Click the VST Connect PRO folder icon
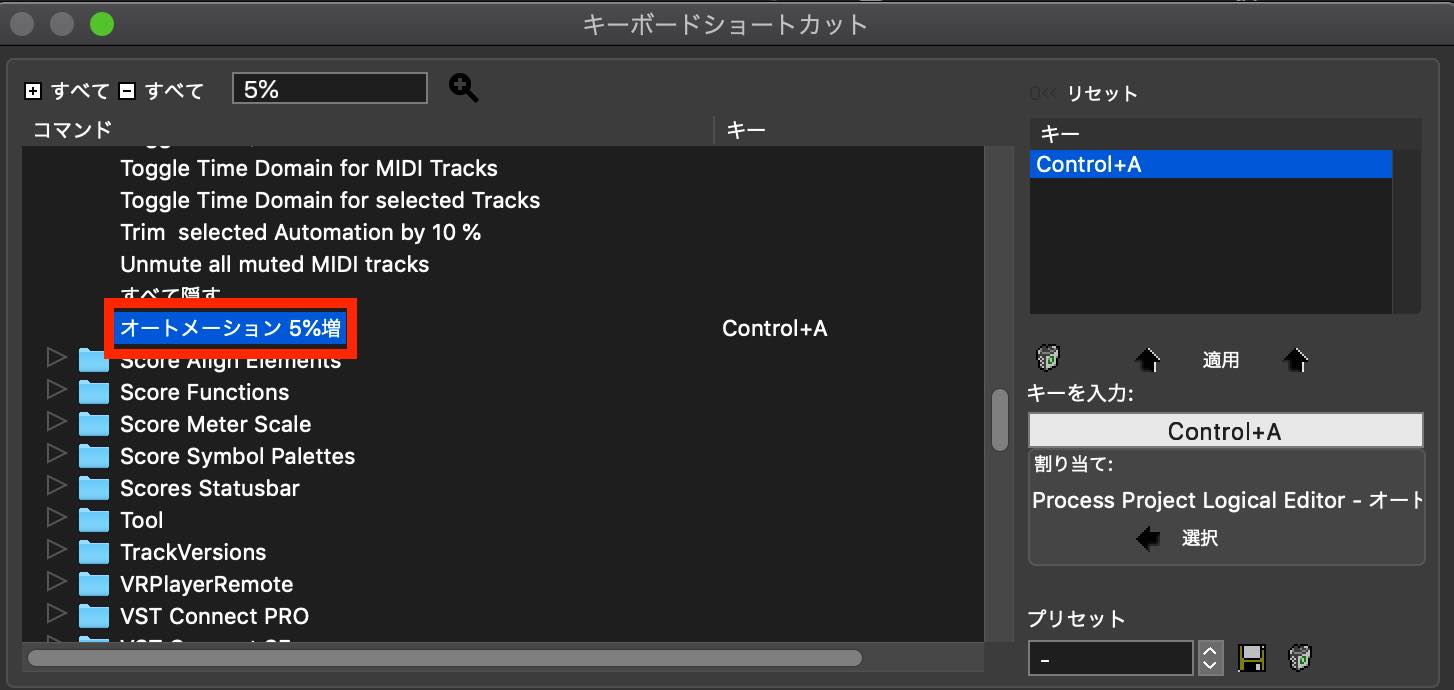The image size is (1454, 690). (x=94, y=616)
